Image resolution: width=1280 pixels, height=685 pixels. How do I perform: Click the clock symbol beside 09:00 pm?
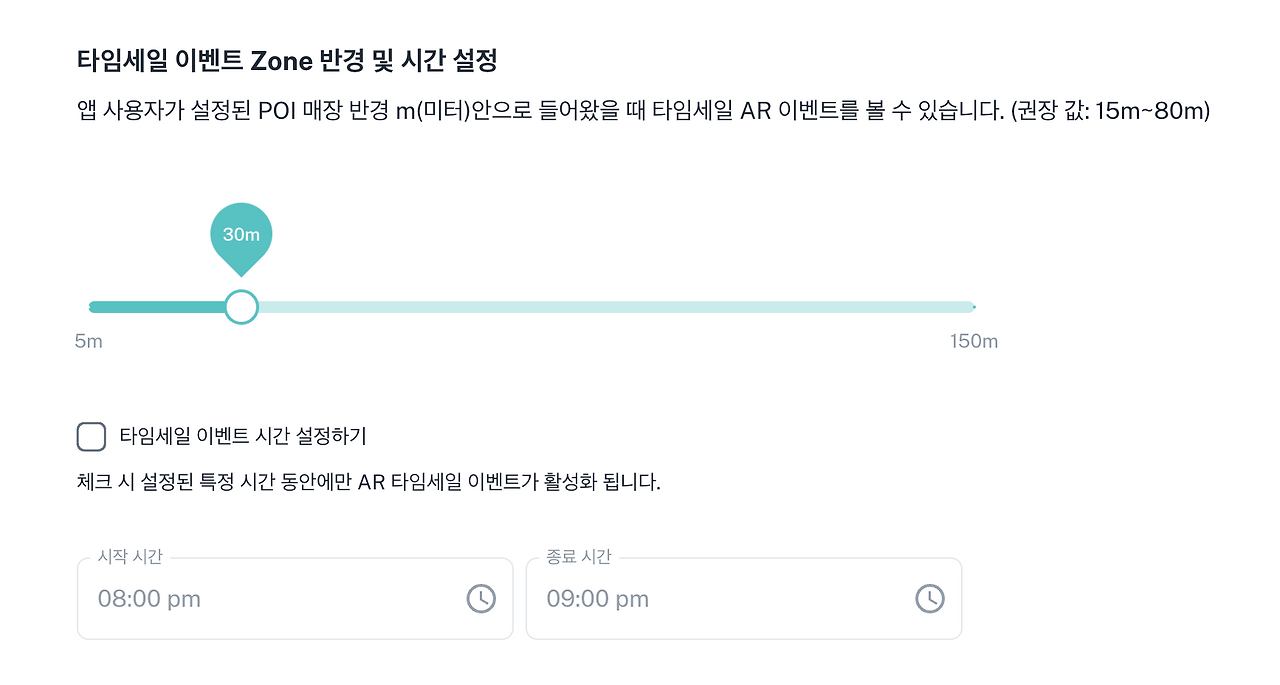point(929,599)
